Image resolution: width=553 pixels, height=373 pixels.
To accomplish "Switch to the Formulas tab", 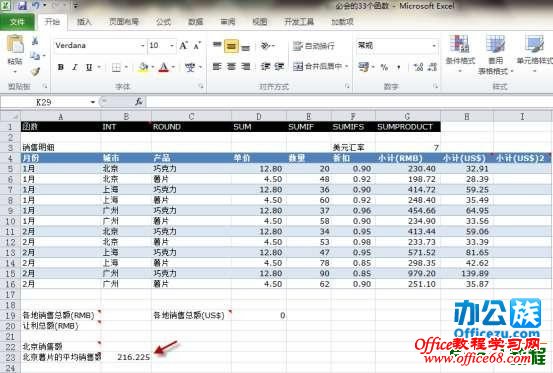I will click(164, 22).
